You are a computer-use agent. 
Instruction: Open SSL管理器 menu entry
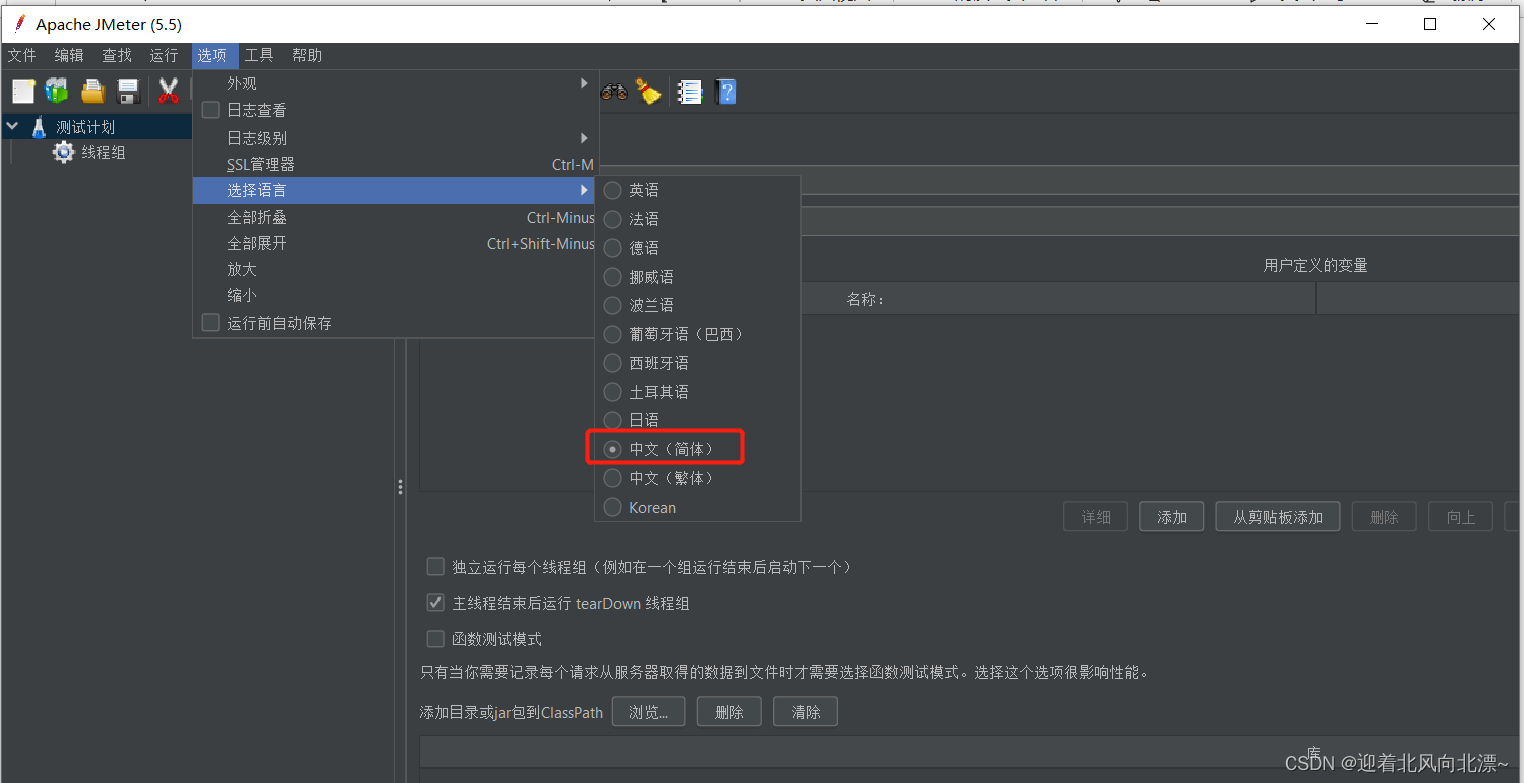(396, 164)
